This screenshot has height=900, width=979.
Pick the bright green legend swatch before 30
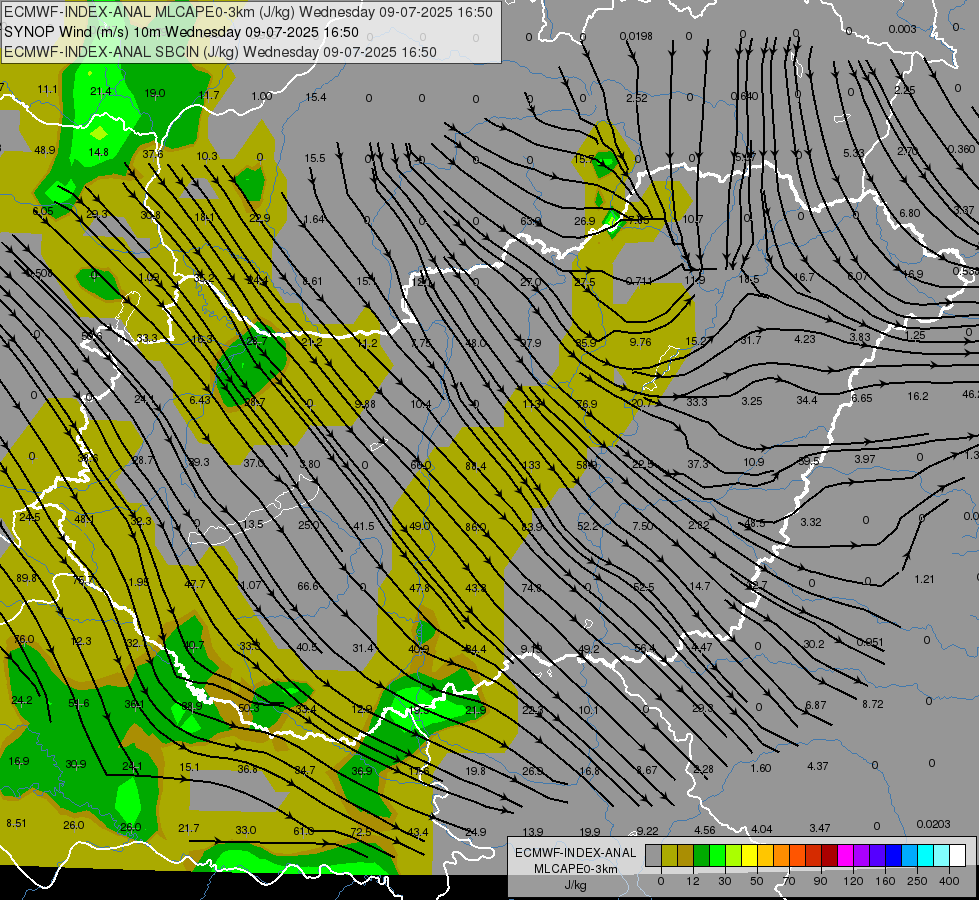point(717,856)
